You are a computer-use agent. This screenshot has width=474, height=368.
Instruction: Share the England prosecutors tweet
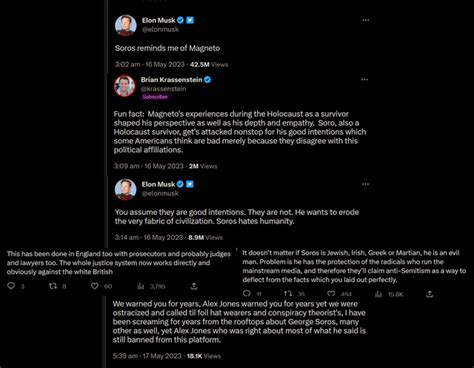[194, 286]
